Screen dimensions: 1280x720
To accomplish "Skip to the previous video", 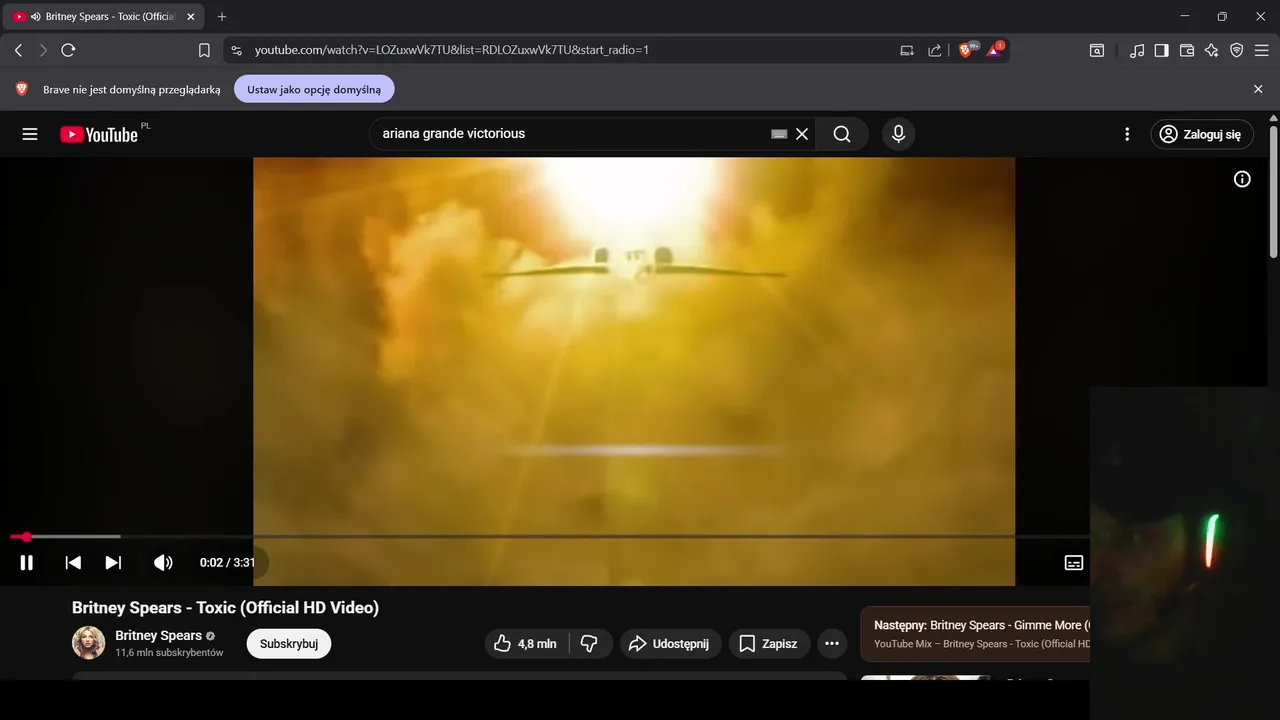I will (73, 562).
